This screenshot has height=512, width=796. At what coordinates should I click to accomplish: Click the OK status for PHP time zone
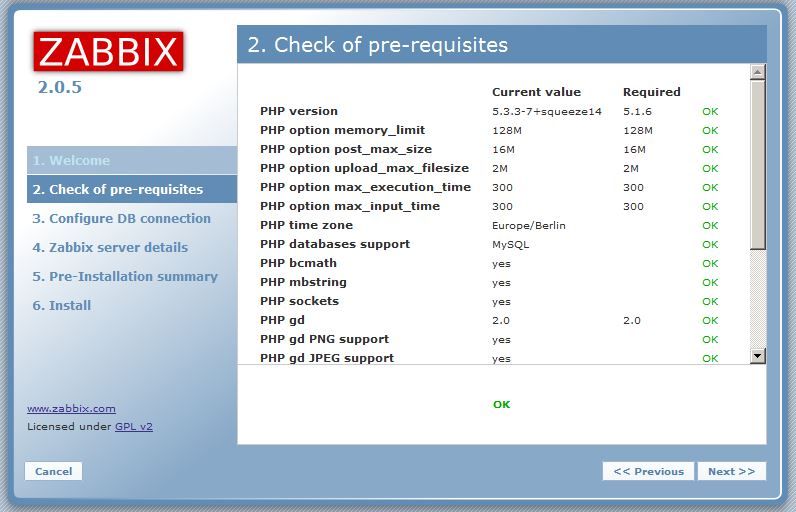click(710, 225)
